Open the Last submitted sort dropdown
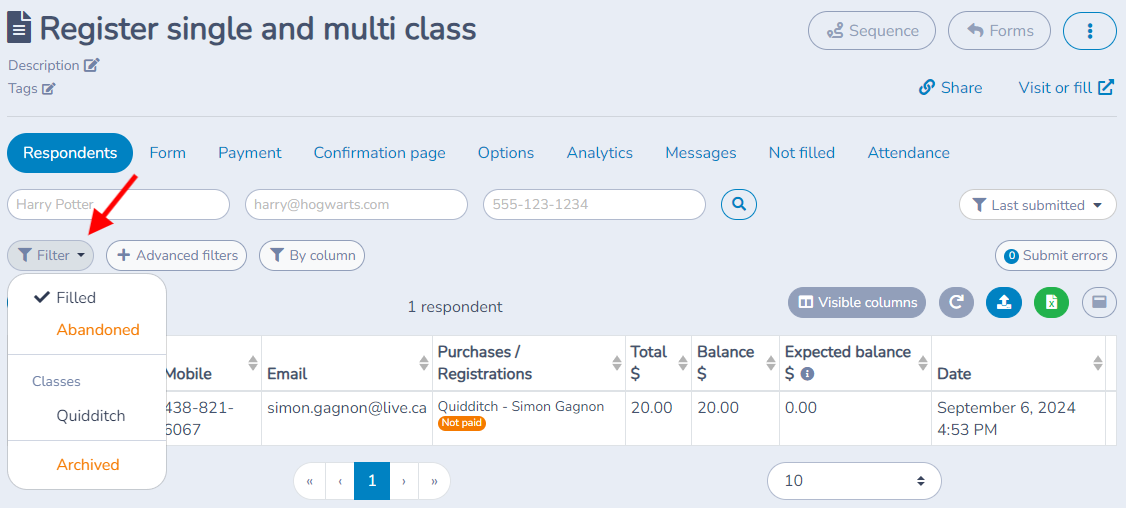This screenshot has width=1126, height=508. click(x=1038, y=205)
